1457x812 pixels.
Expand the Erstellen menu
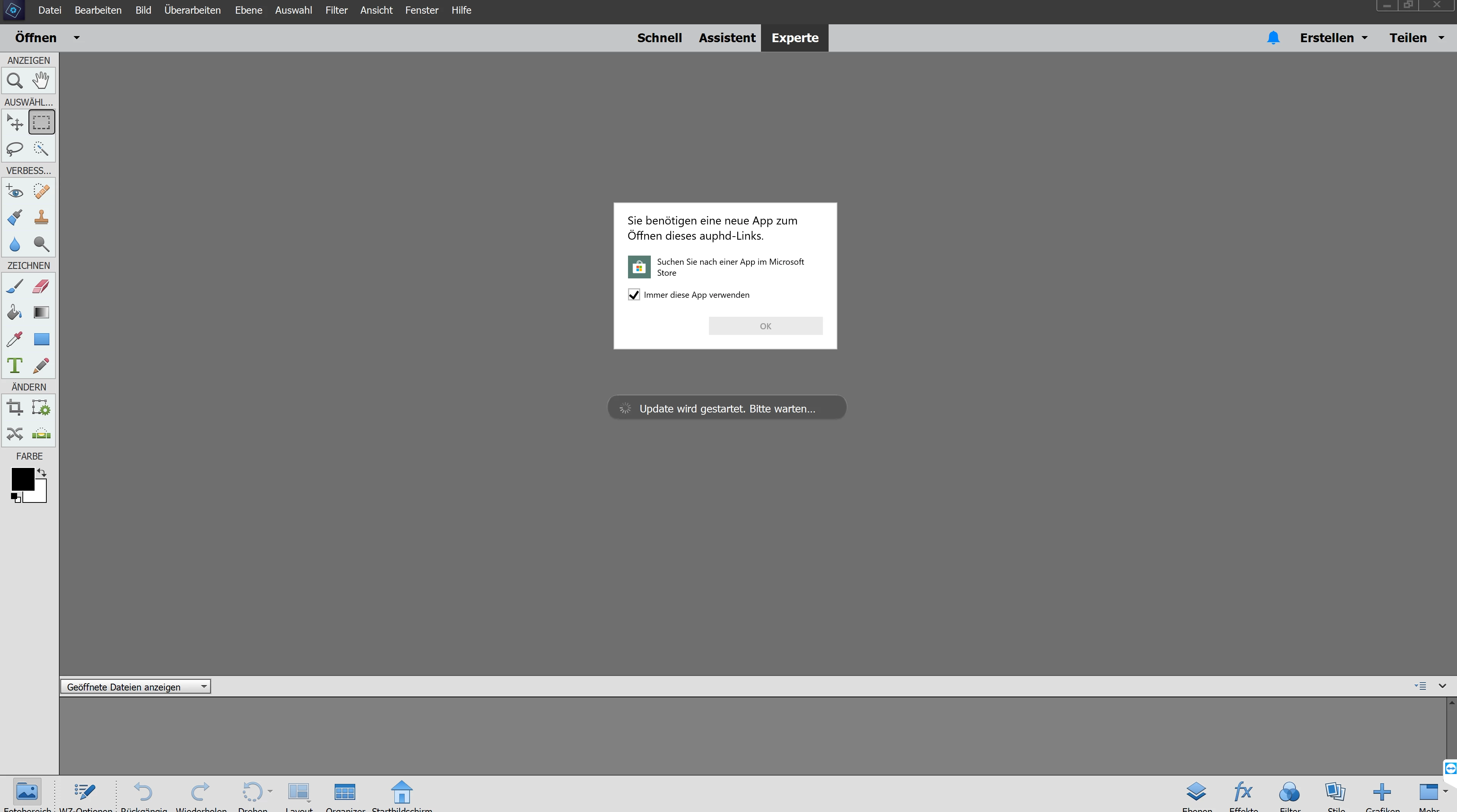1333,38
